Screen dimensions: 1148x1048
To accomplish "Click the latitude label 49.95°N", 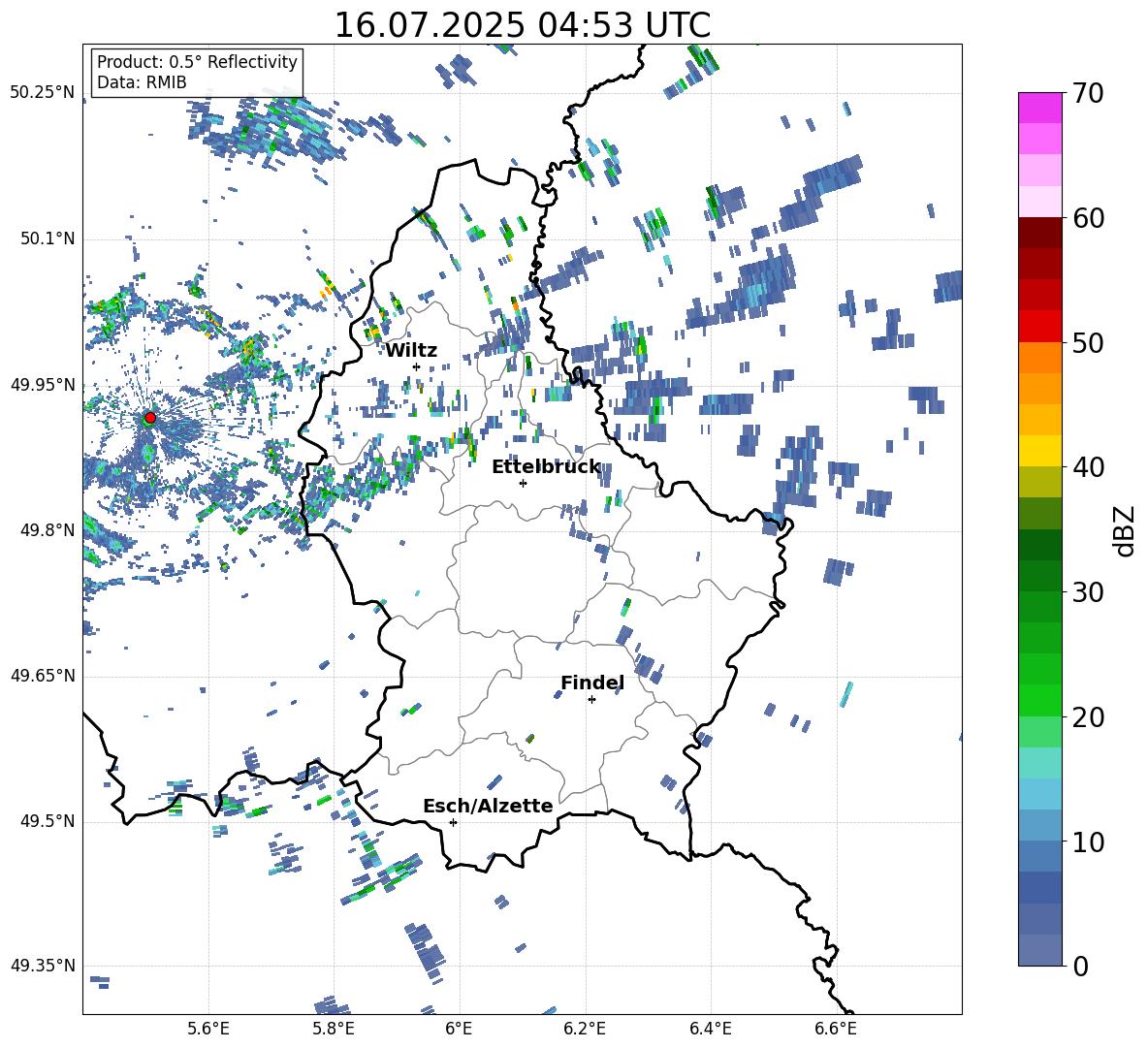I will click(x=43, y=385).
